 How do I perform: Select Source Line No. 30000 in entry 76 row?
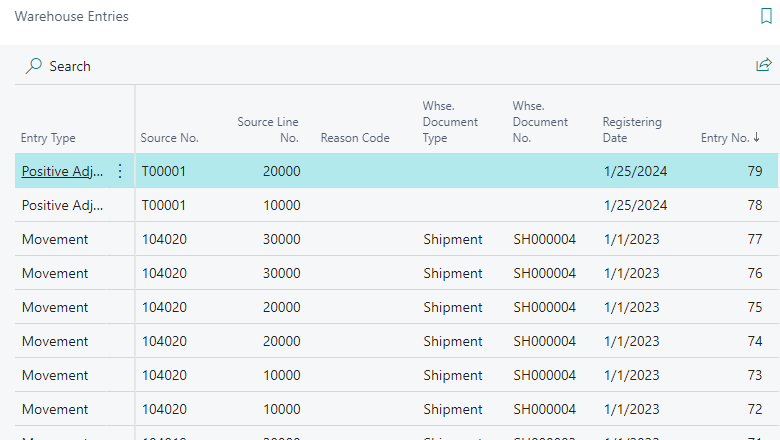click(x=282, y=273)
